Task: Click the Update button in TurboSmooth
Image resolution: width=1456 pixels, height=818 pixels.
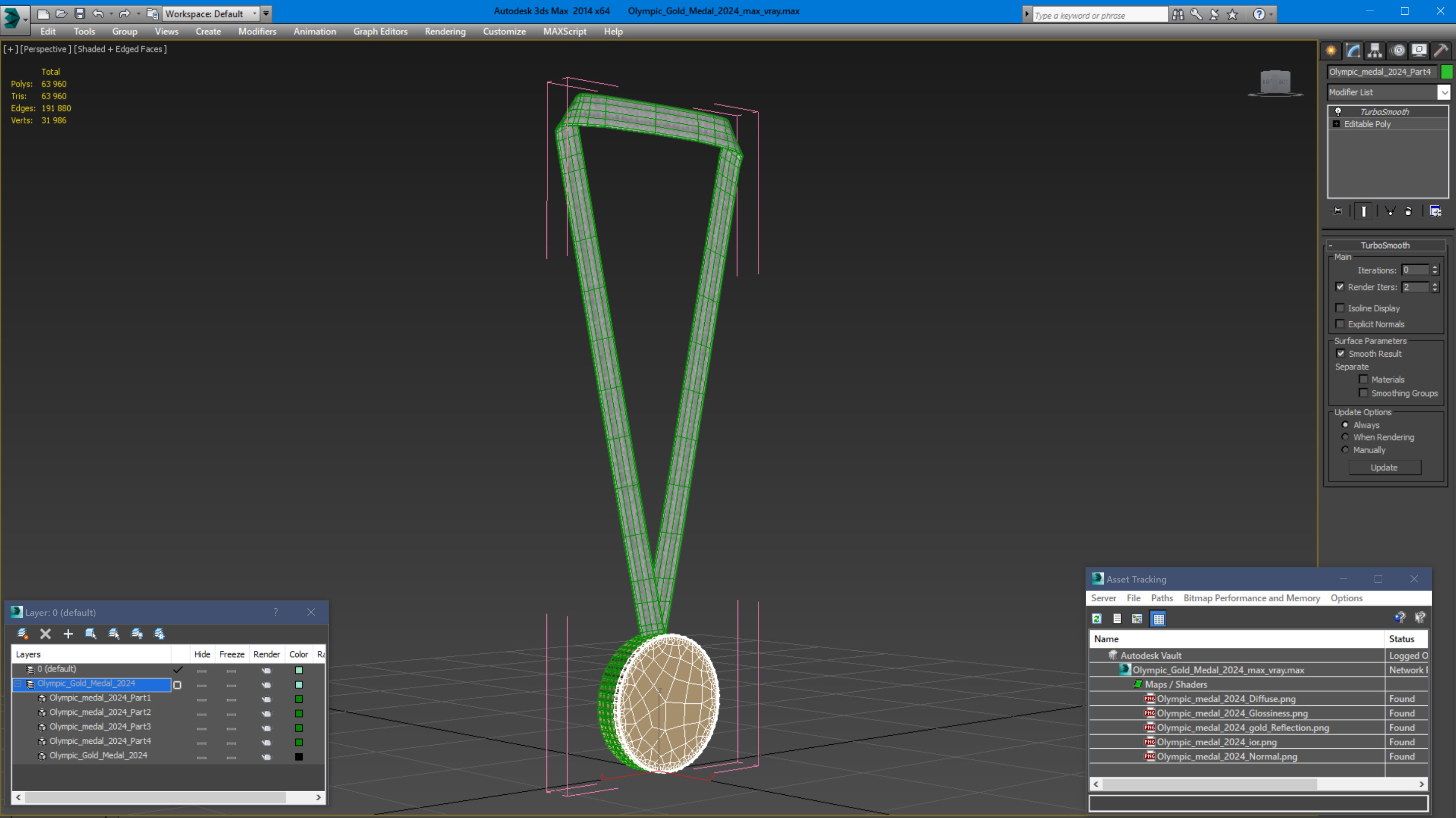Action: 1384,467
